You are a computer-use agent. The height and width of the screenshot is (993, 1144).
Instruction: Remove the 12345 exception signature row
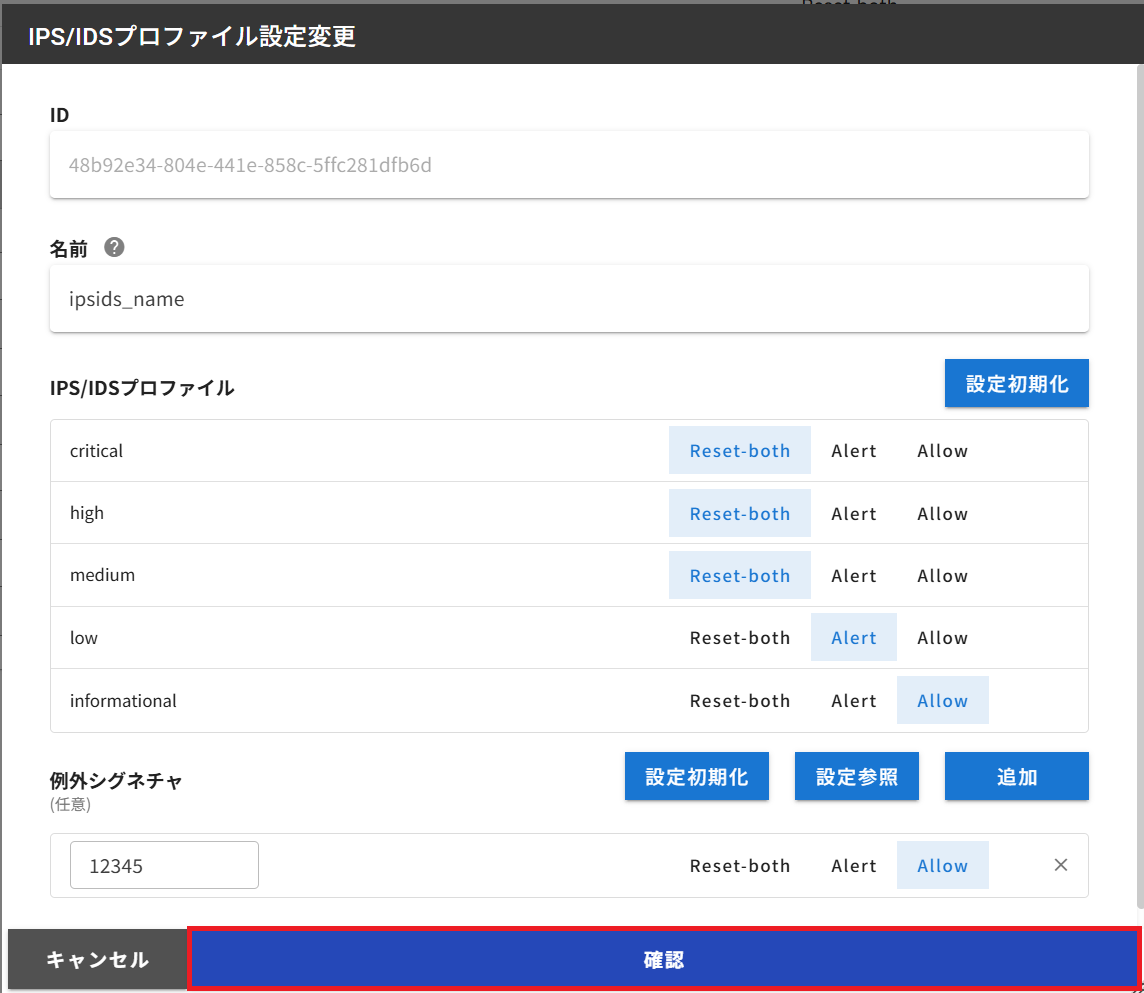tap(1061, 865)
